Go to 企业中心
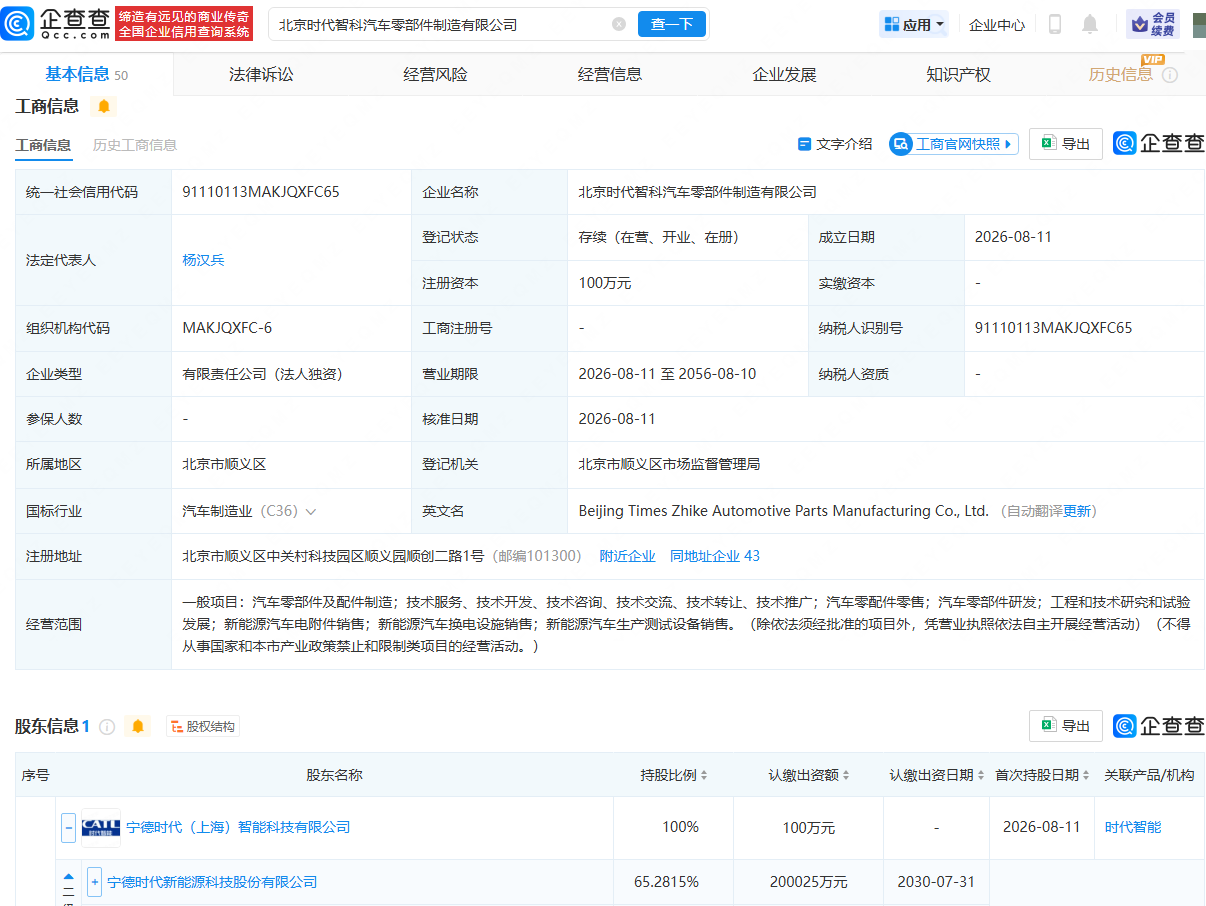The width and height of the screenshot is (1206, 906). click(x=997, y=25)
